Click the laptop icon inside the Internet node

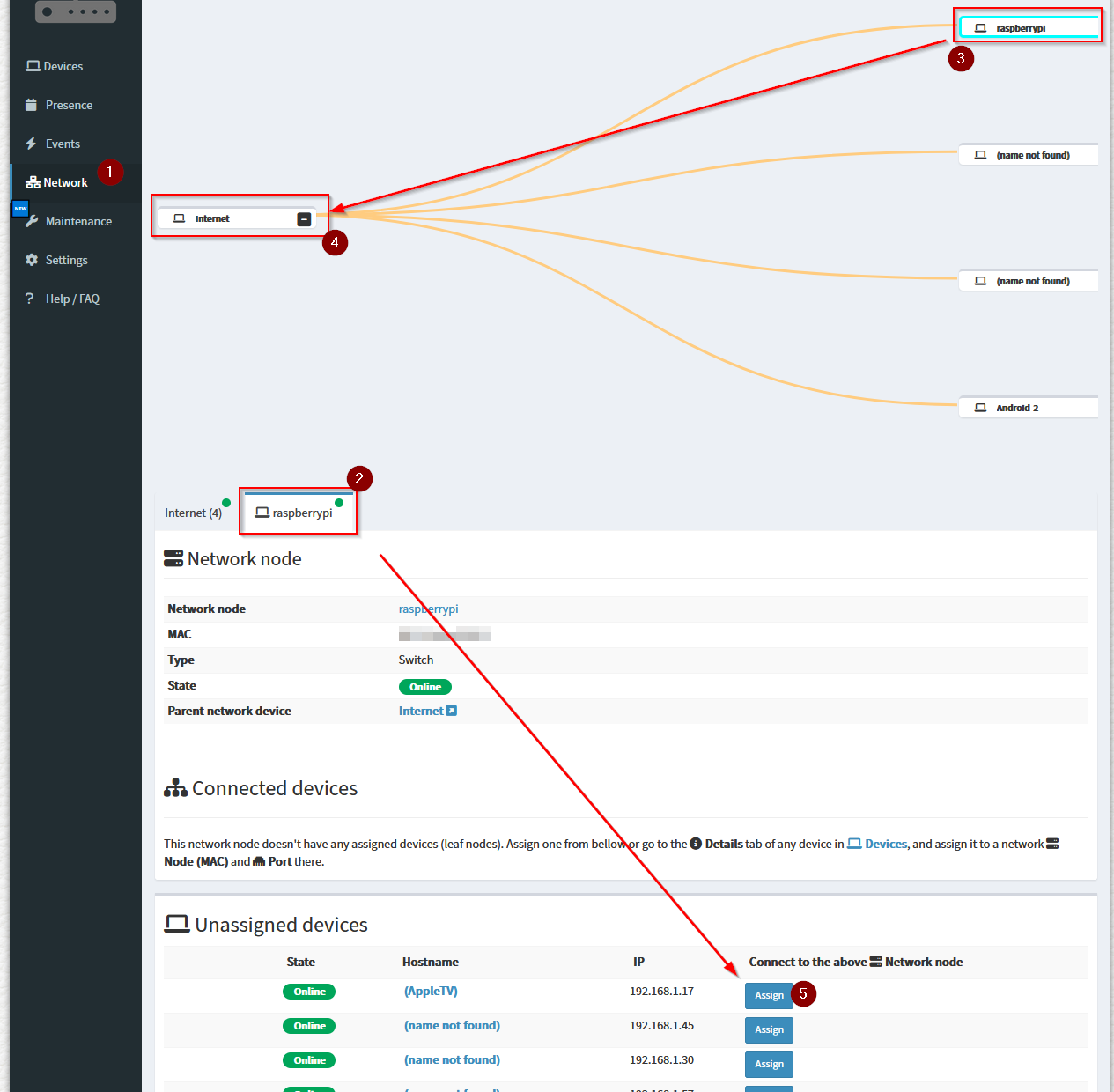tap(180, 218)
